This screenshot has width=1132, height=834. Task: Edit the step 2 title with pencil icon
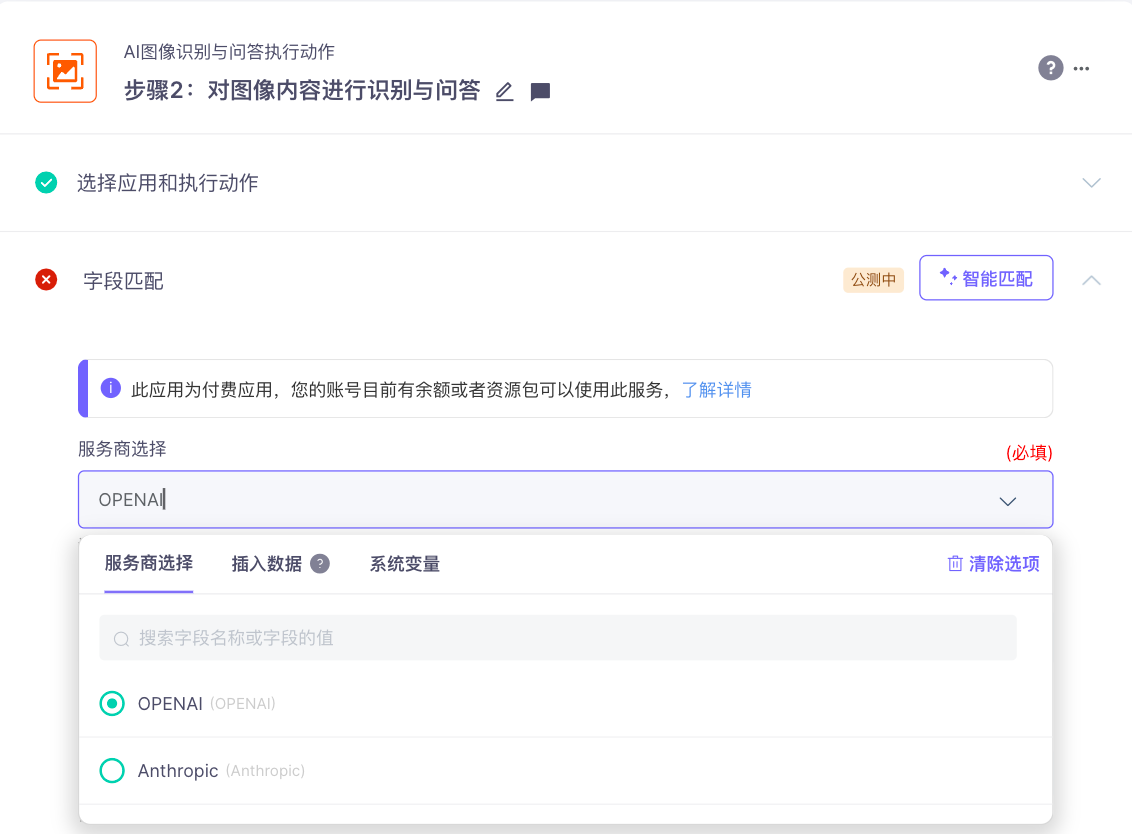pos(505,92)
